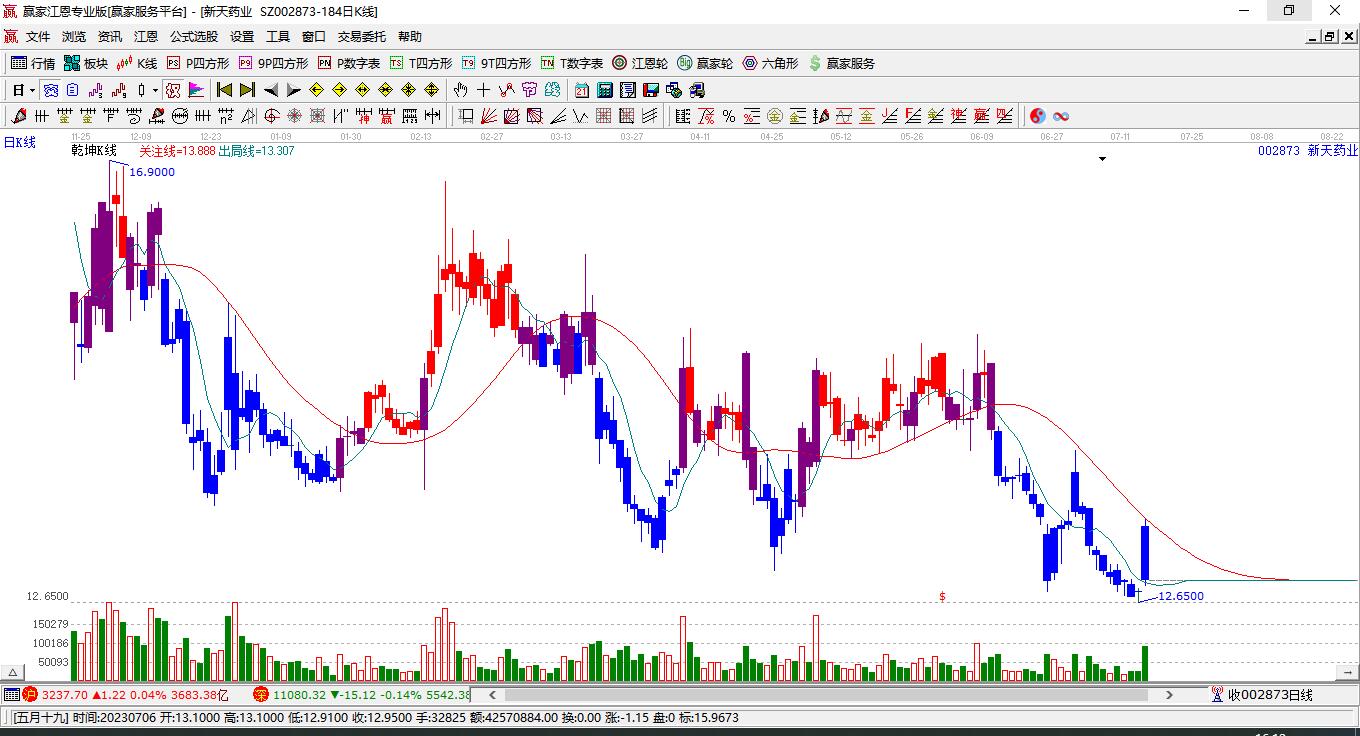Open the 帮助 menu

coord(410,37)
